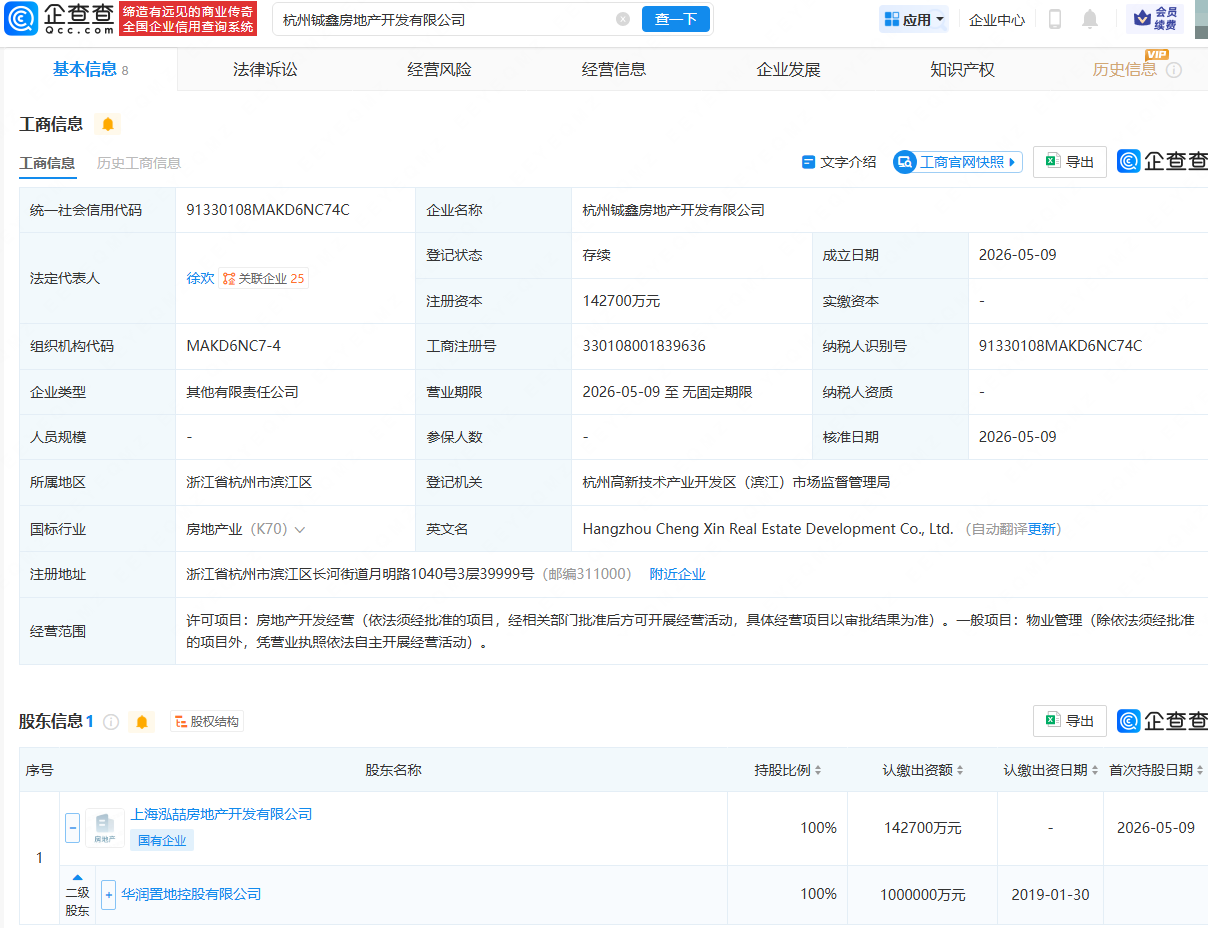Click credit code 91330108MAKD6NC74C value
This screenshot has height=928, width=1208.
268,211
